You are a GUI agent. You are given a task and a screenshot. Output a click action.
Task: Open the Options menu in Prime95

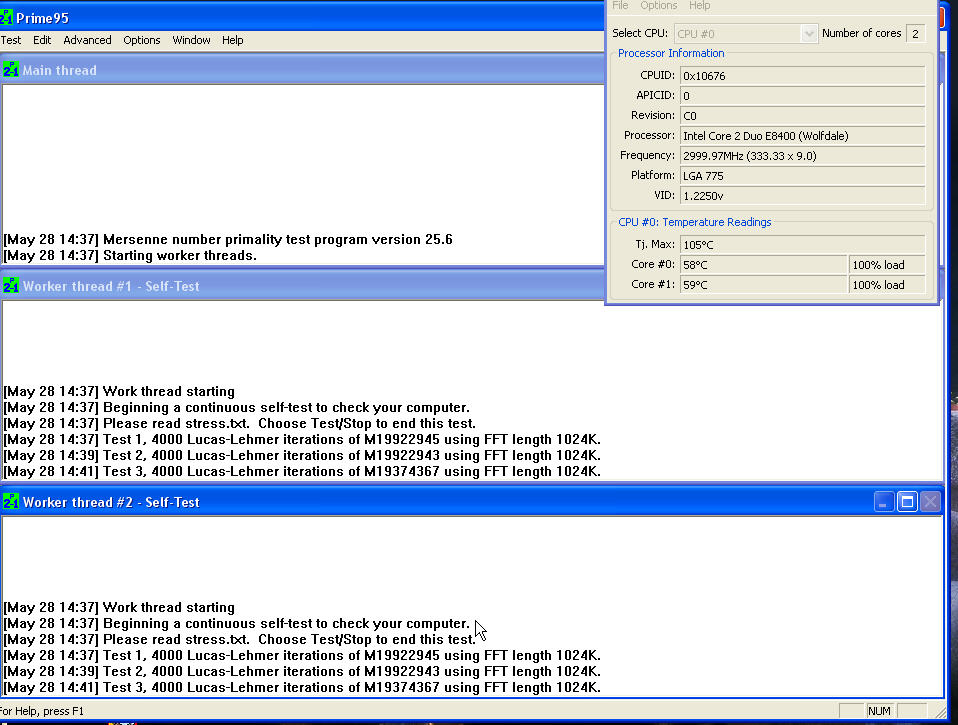point(142,40)
